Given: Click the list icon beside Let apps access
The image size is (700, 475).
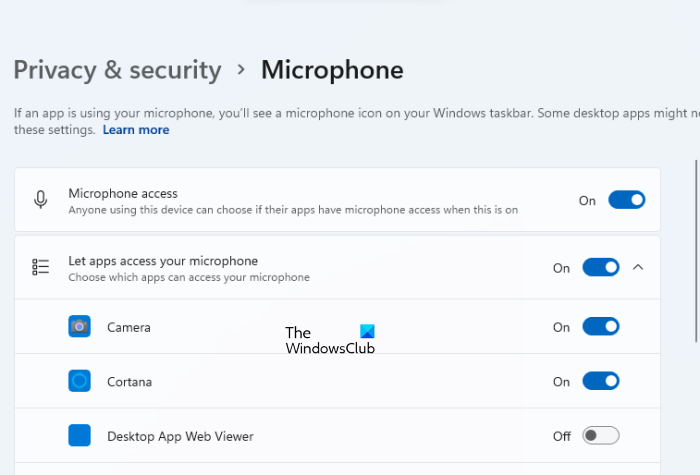Looking at the screenshot, I should click(40, 267).
